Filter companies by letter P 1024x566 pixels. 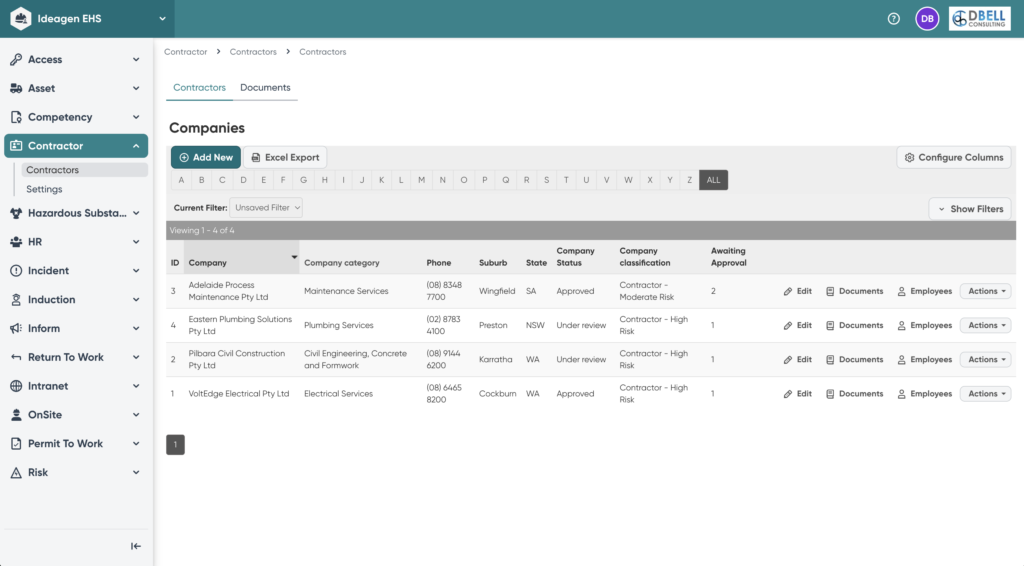(x=485, y=180)
